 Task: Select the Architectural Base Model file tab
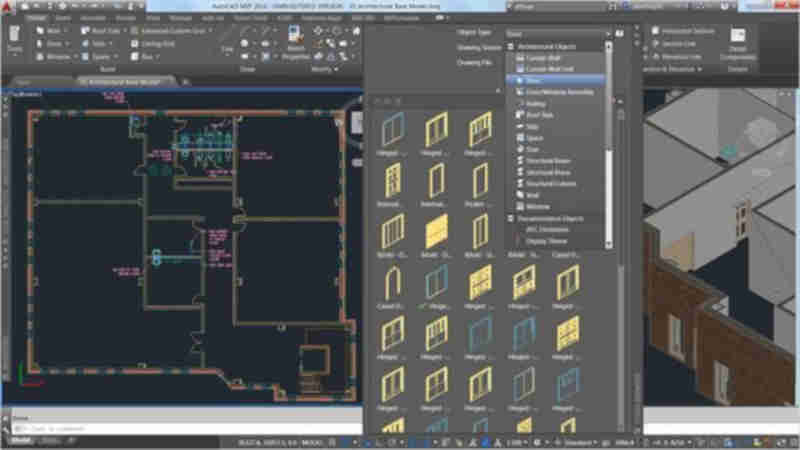pyautogui.click(x=124, y=82)
